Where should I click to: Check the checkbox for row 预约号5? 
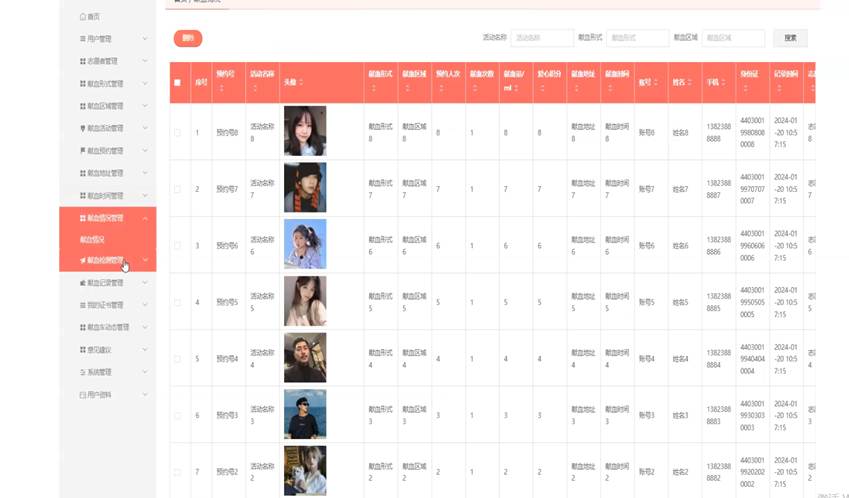click(178, 303)
